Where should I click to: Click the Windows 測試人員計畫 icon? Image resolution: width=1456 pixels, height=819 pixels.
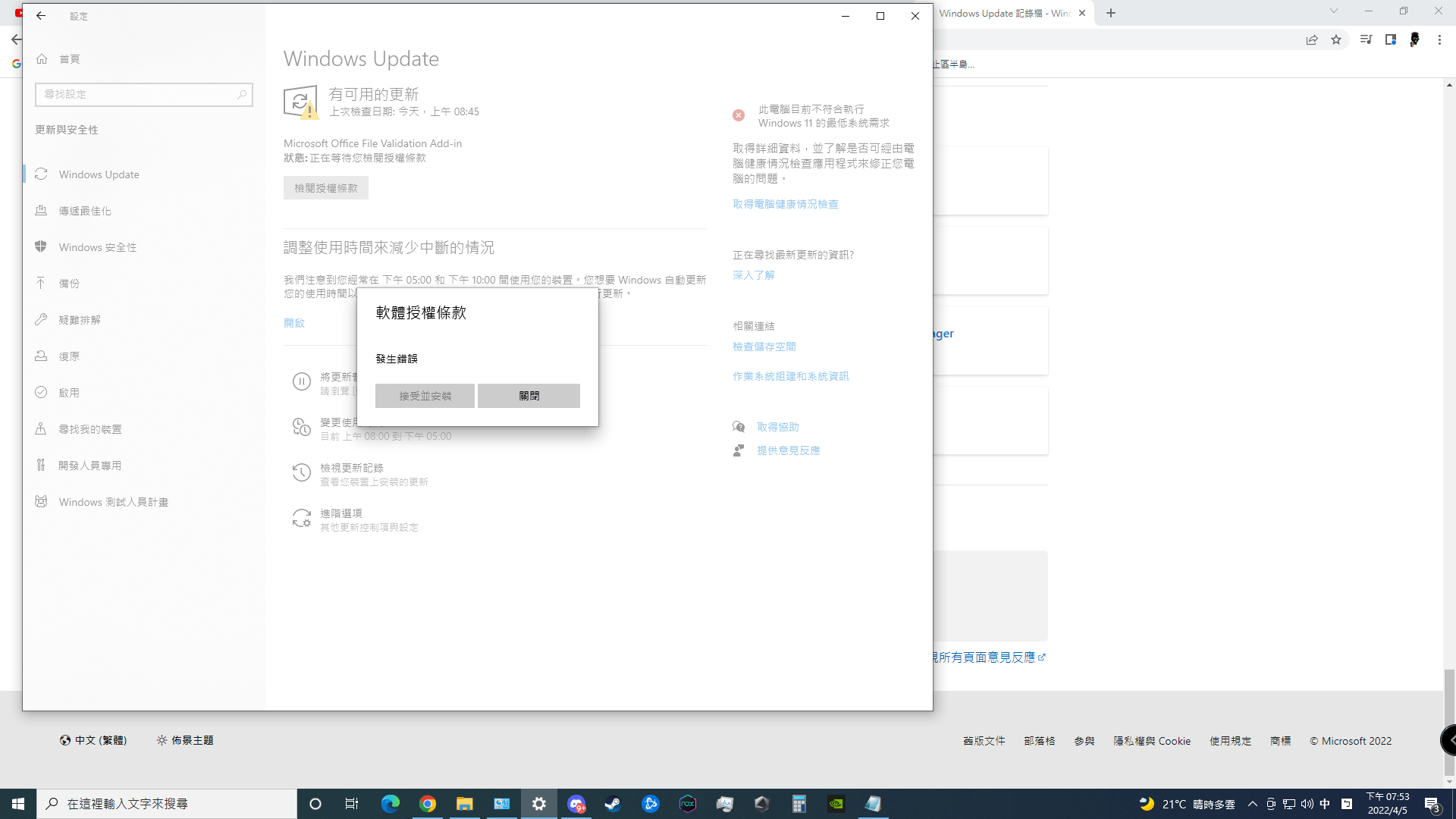(41, 501)
